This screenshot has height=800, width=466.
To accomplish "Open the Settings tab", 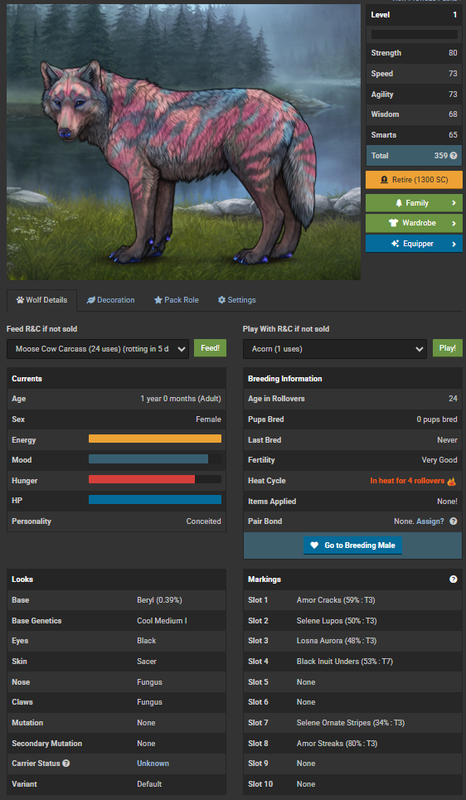I will pos(237,300).
